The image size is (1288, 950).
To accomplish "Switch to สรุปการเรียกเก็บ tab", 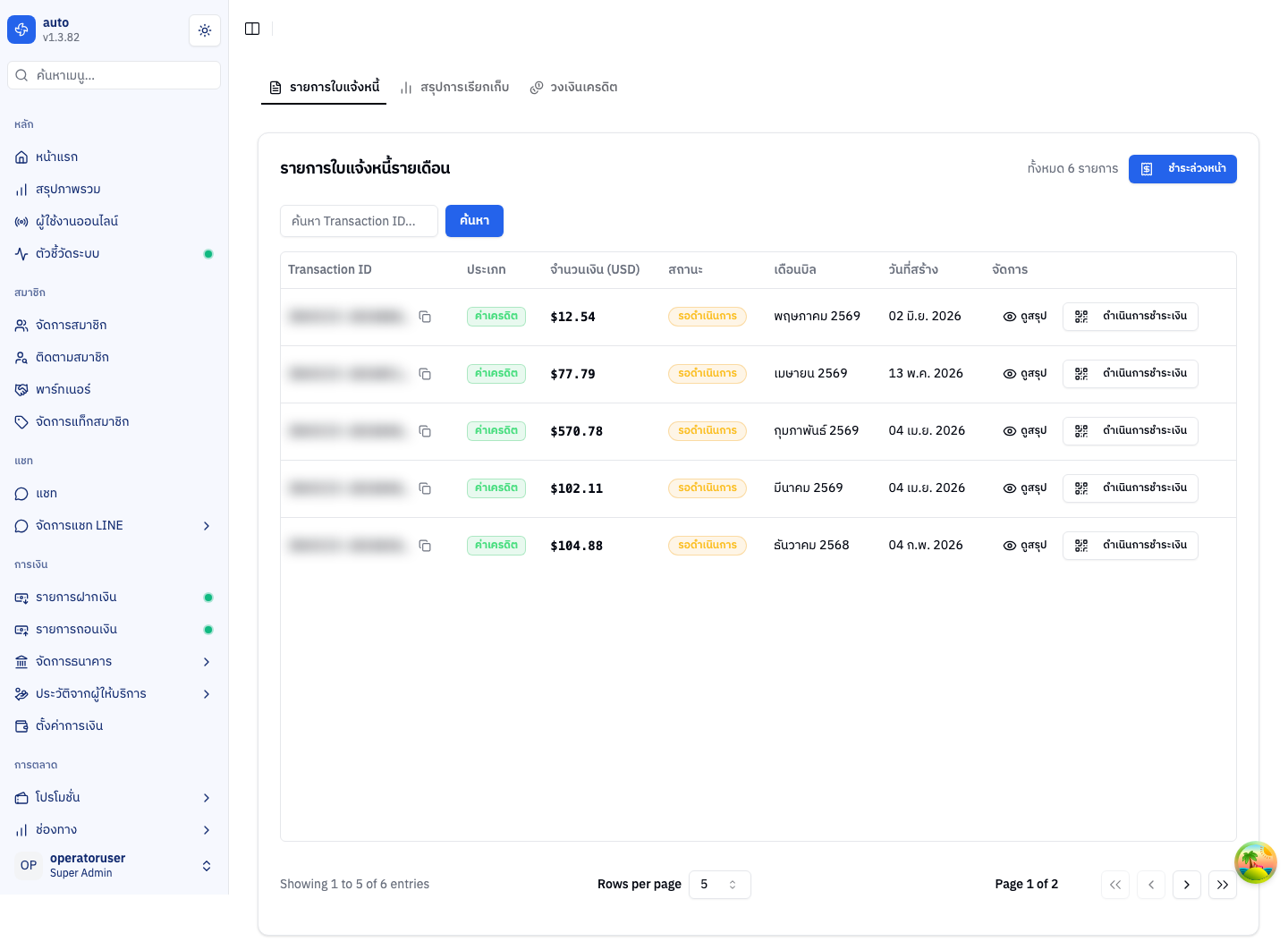I will point(454,88).
